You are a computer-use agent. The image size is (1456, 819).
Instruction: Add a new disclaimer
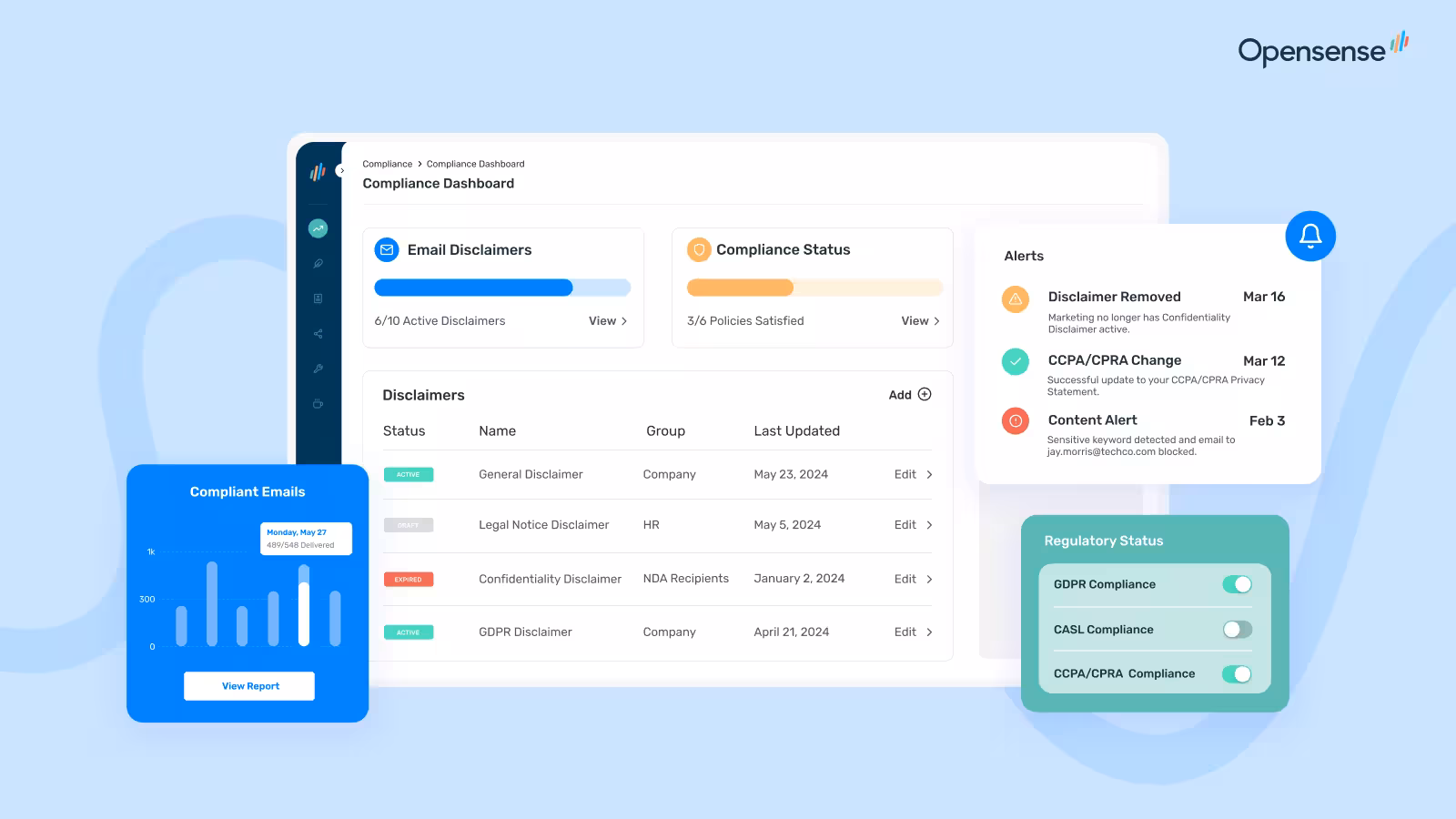(910, 395)
